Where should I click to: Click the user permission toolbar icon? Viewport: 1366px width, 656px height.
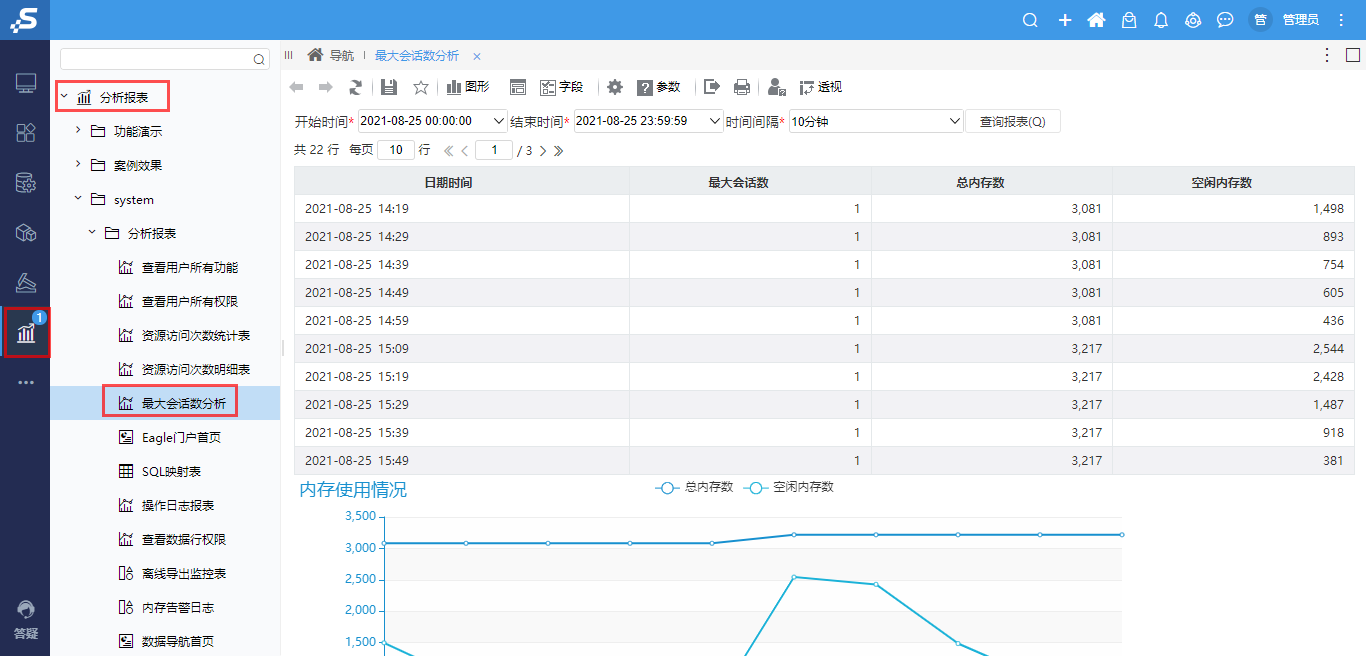(777, 87)
